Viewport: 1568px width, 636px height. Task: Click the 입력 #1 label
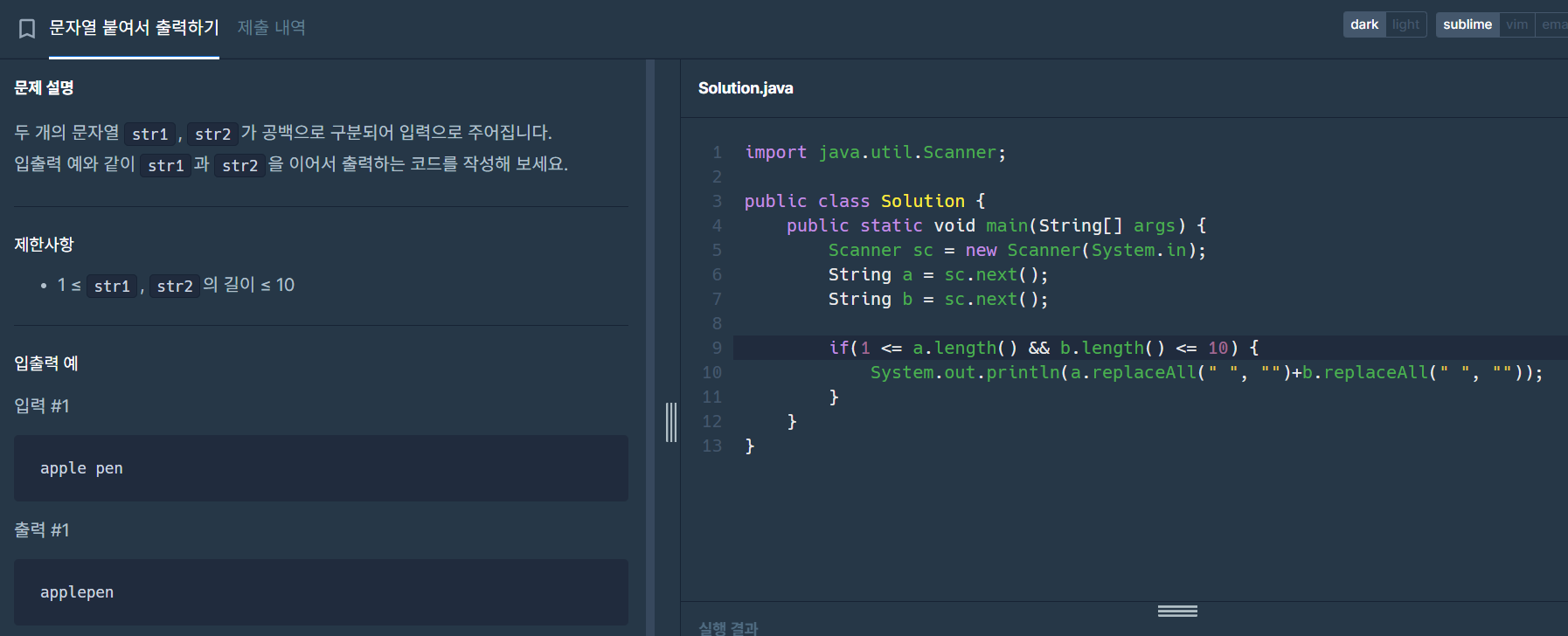41,405
